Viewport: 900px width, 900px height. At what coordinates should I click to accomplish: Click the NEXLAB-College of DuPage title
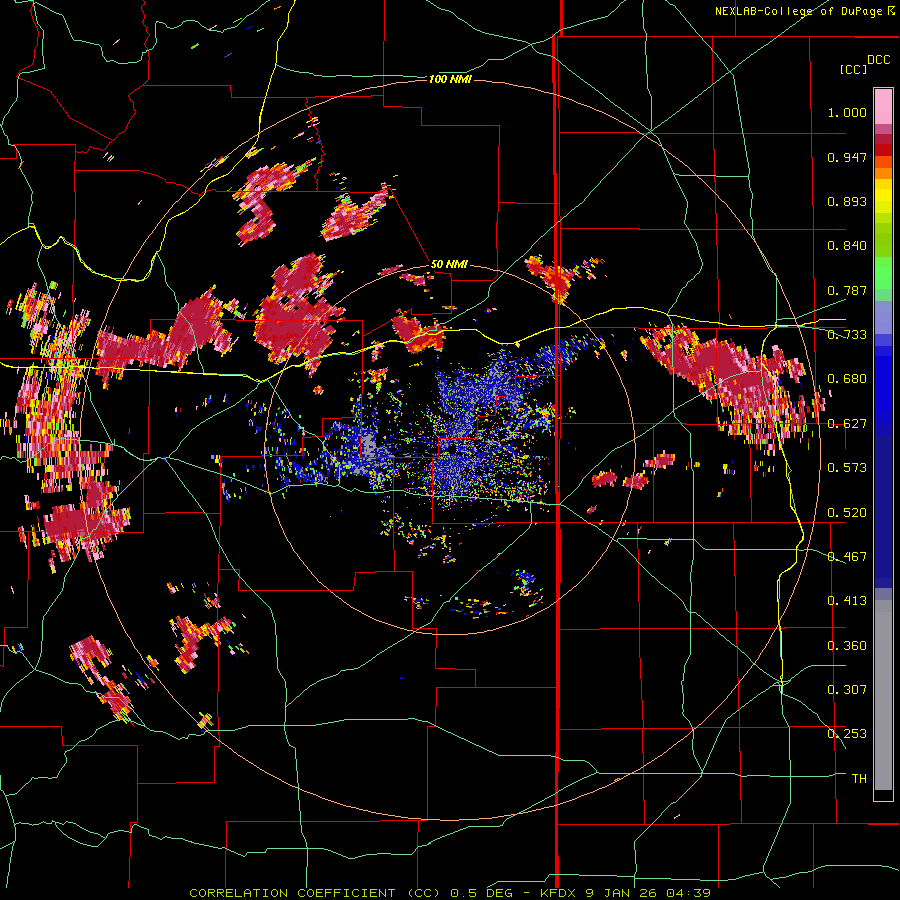pos(804,11)
